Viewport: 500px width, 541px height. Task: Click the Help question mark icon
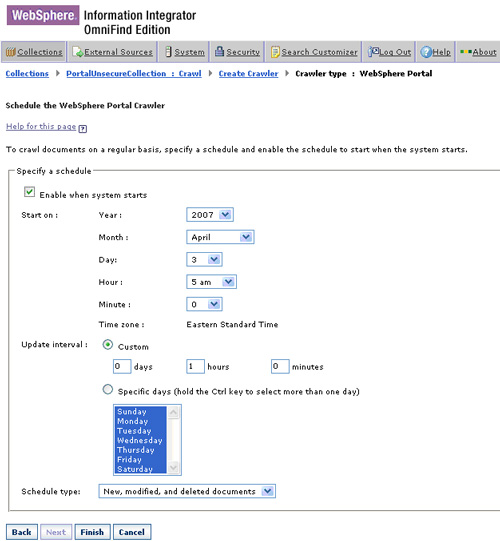[x=426, y=52]
